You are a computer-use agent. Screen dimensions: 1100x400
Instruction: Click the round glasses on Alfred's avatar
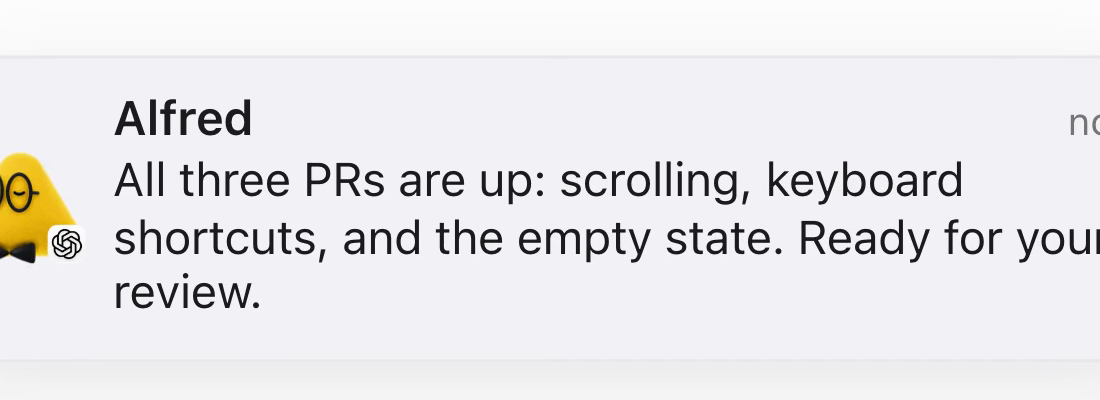[17, 190]
